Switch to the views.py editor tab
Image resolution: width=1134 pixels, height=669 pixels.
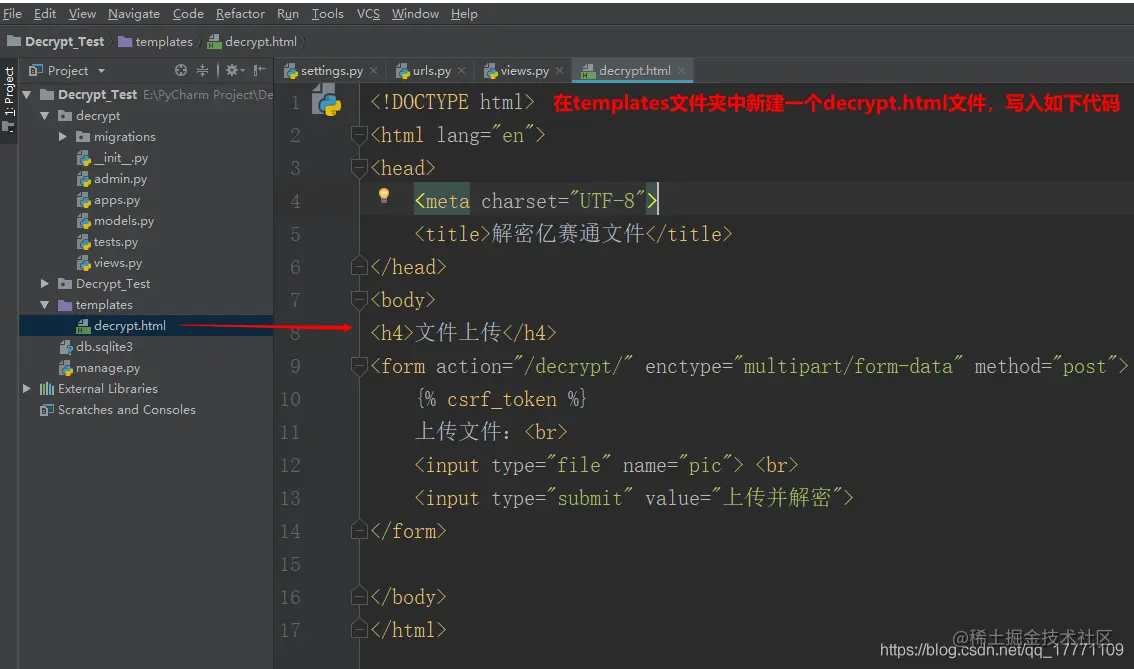524,70
